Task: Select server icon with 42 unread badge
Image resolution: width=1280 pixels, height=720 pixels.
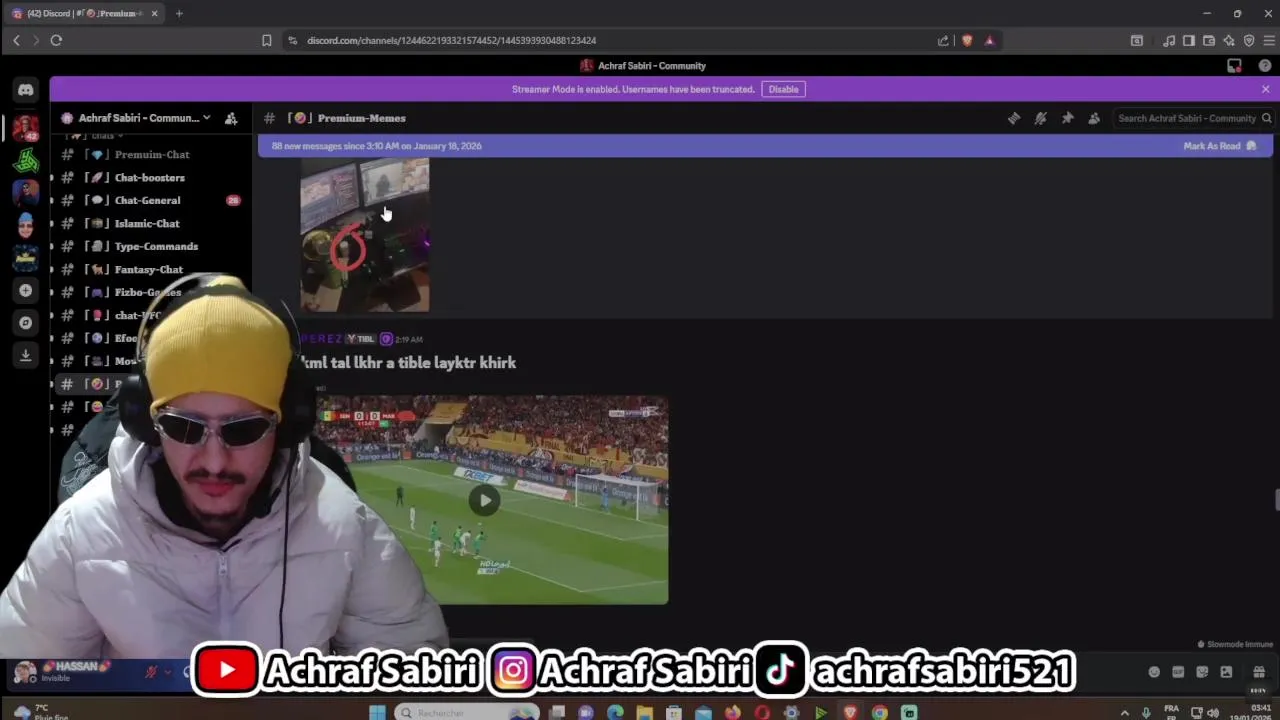Action: click(x=26, y=127)
